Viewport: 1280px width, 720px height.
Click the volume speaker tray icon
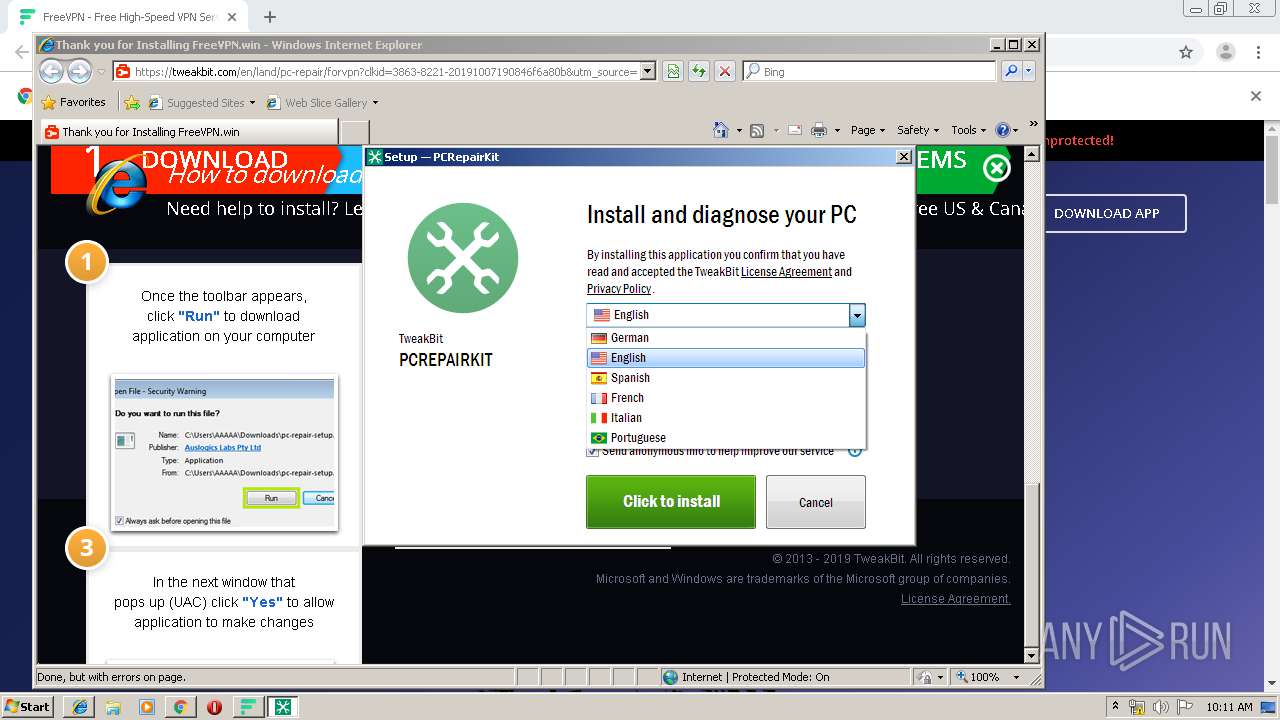pos(1160,707)
